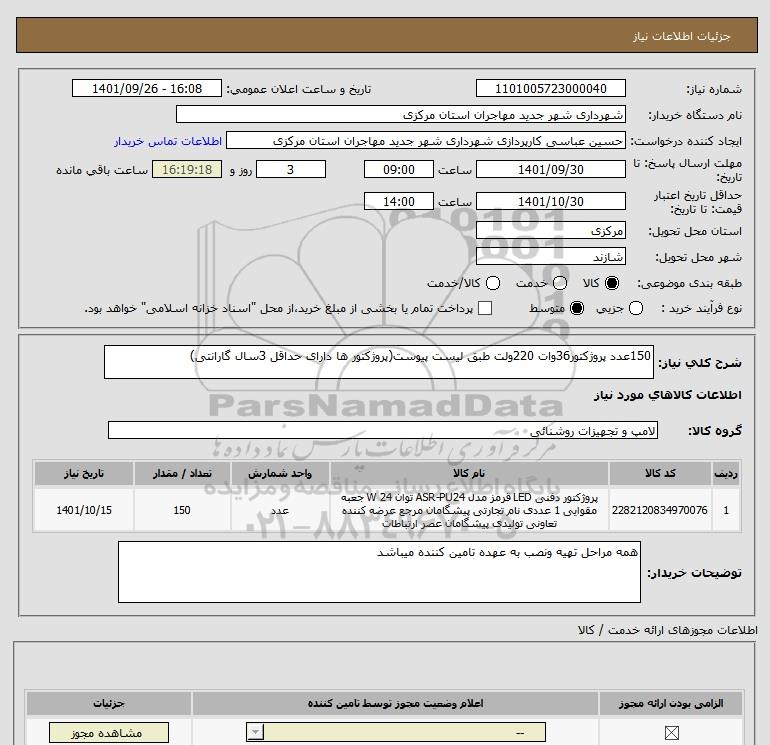The image size is (770, 745).
Task: Click the delivery city field شازند
Action: (550, 256)
